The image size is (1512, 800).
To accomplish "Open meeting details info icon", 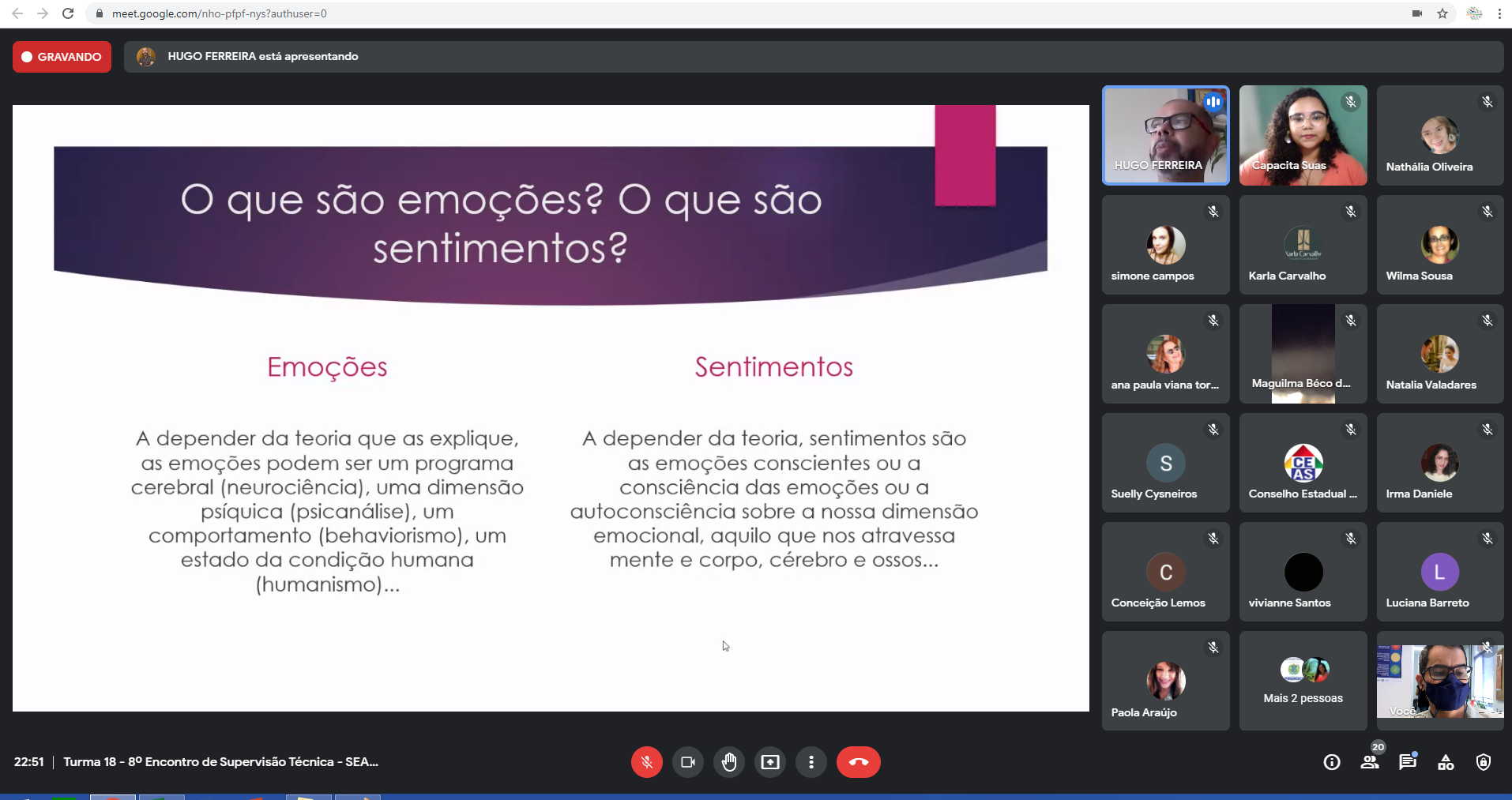I will tap(1332, 762).
